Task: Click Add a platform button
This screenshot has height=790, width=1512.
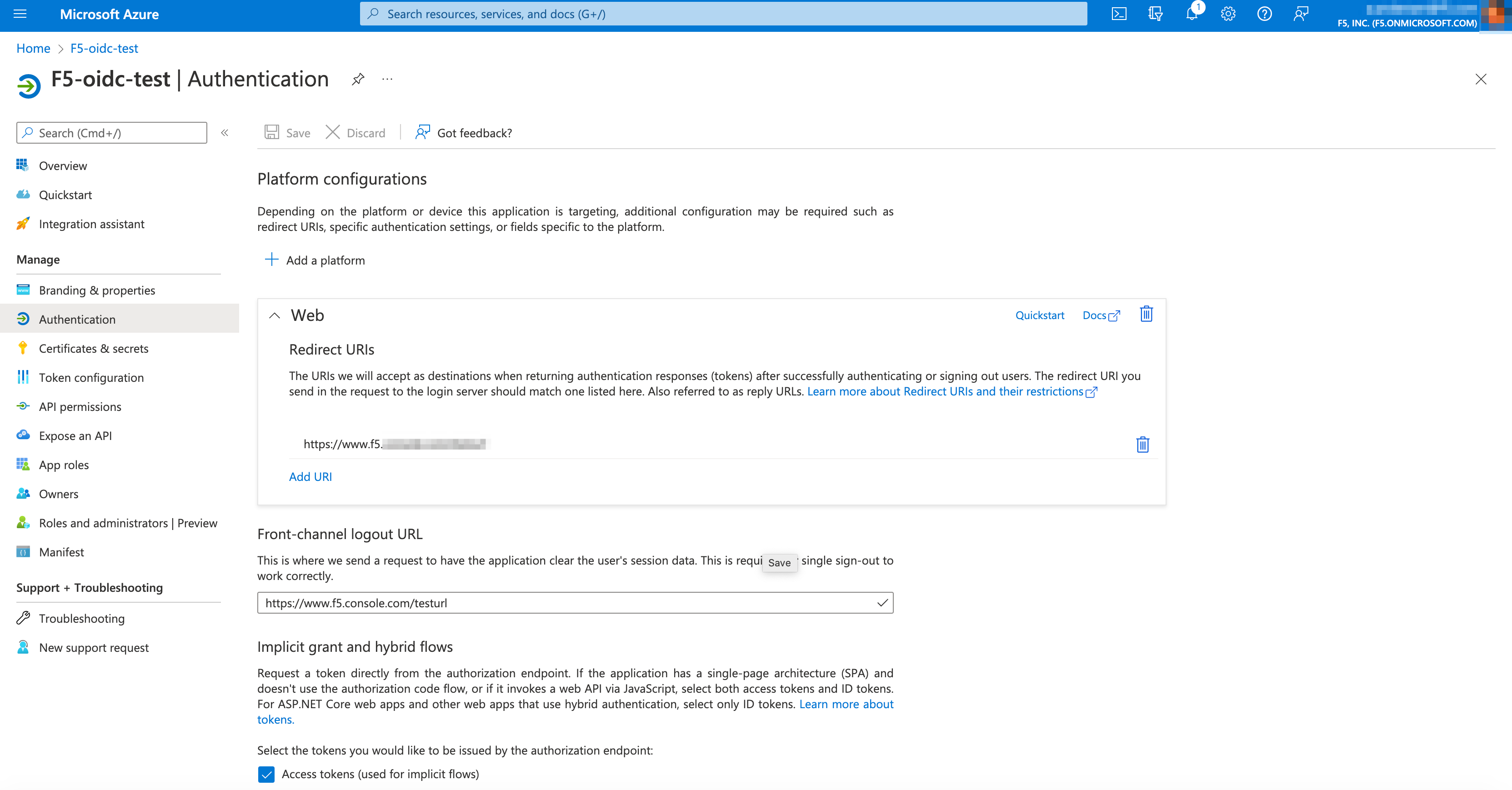Action: tap(315, 260)
